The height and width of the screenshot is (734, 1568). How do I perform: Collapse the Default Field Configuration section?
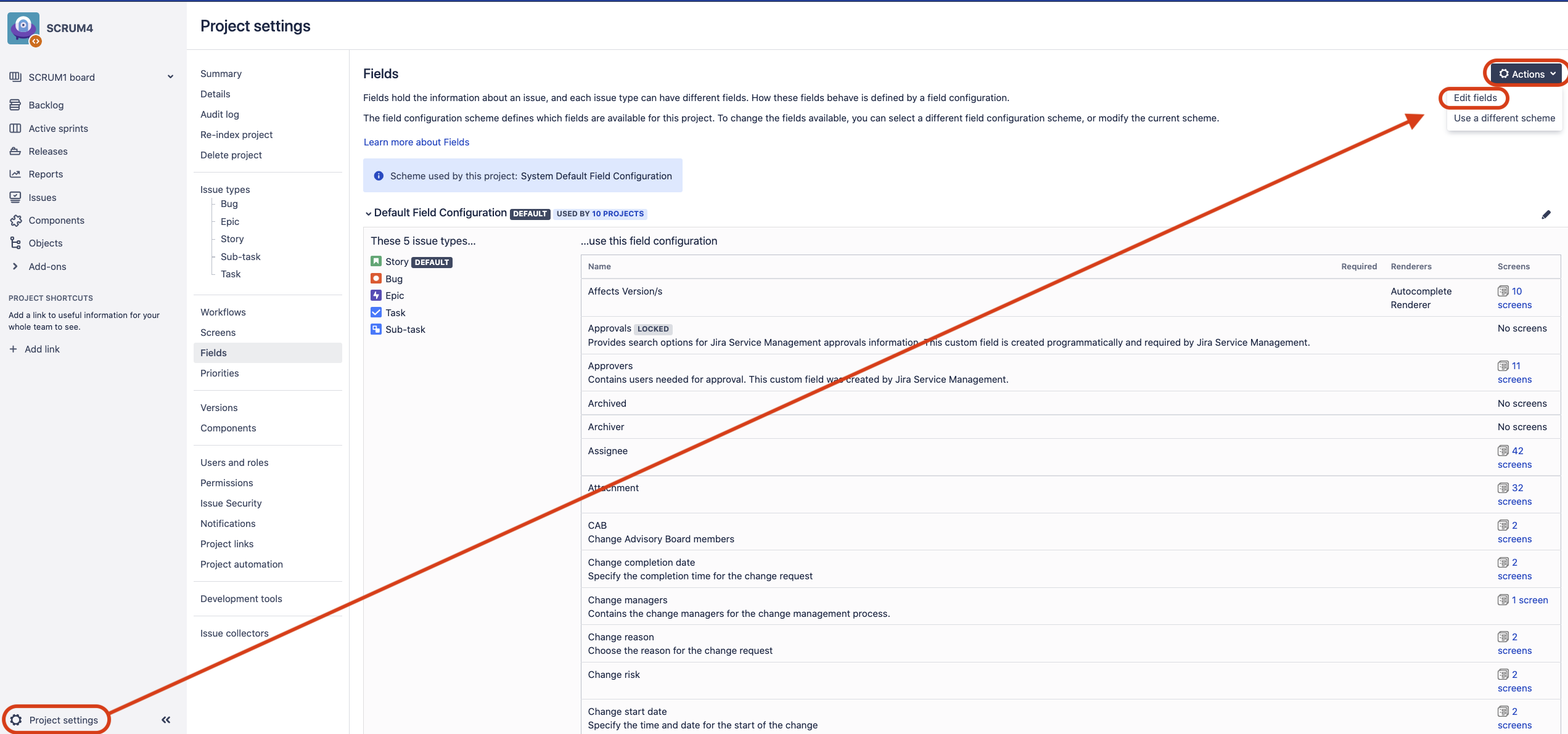click(368, 213)
